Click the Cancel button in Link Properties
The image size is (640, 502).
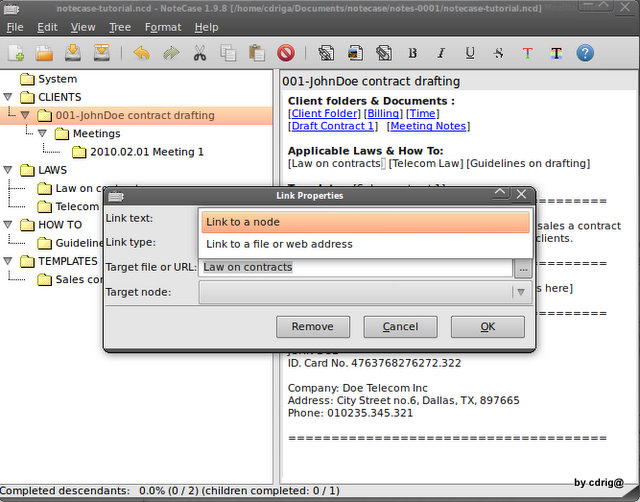click(400, 327)
